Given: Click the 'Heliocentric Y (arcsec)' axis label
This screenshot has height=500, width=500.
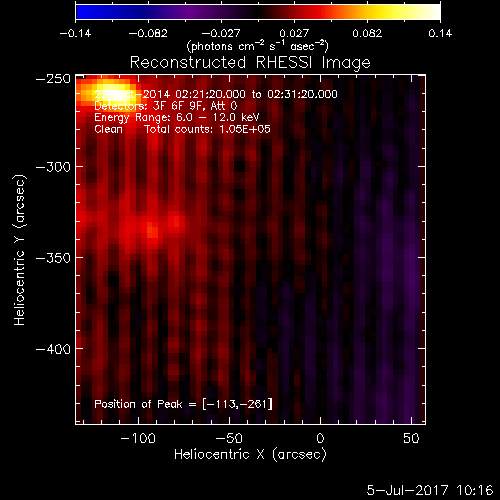Looking at the screenshot, I should coord(19,250).
